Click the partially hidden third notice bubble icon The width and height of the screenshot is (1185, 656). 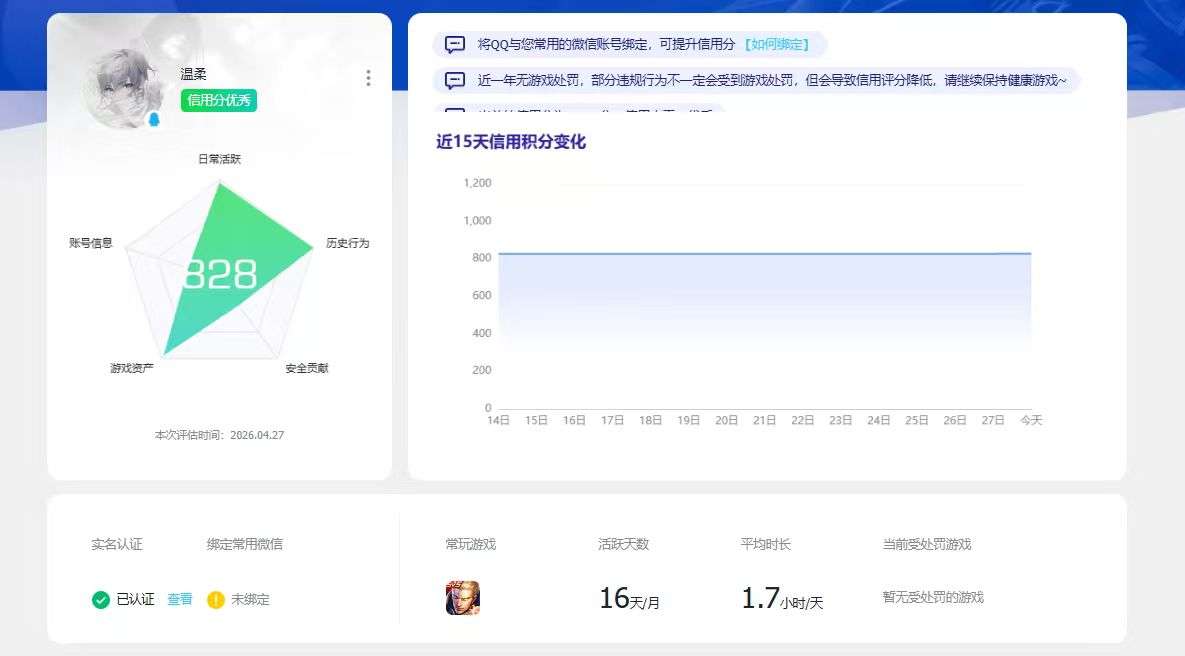(x=455, y=110)
